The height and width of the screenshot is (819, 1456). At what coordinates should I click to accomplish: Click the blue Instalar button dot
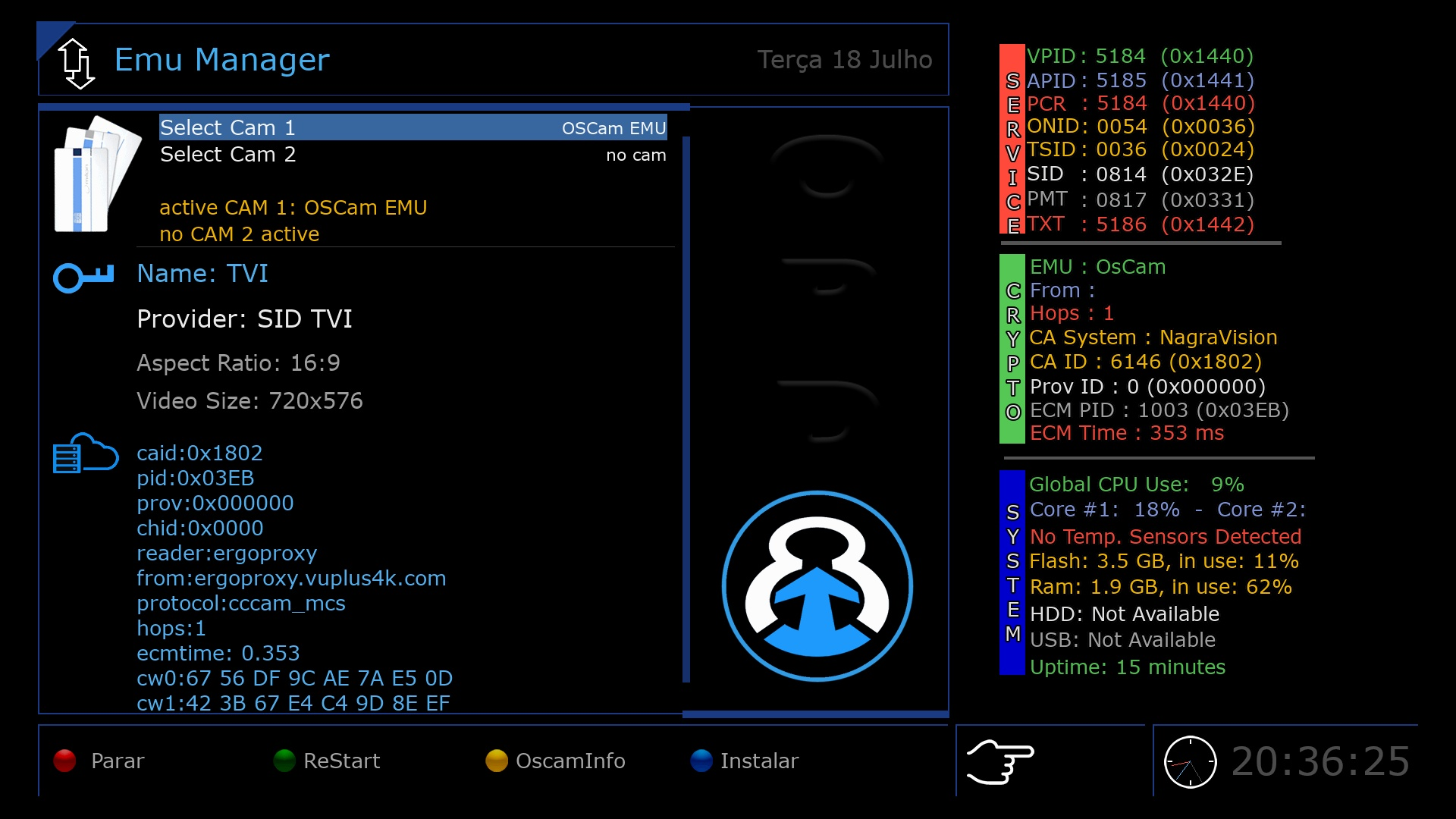(x=701, y=761)
